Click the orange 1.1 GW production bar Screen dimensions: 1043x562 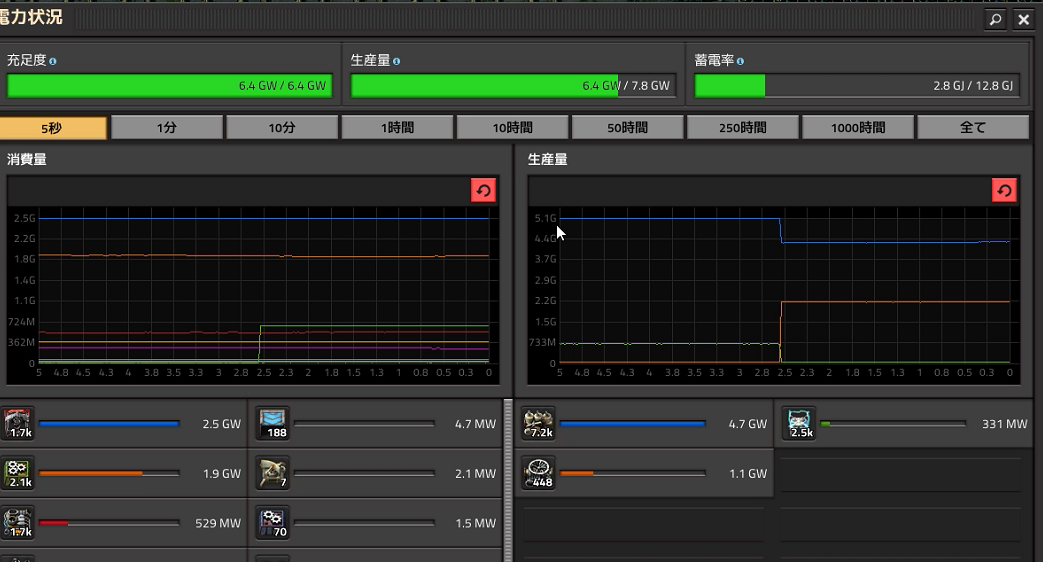[633, 474]
